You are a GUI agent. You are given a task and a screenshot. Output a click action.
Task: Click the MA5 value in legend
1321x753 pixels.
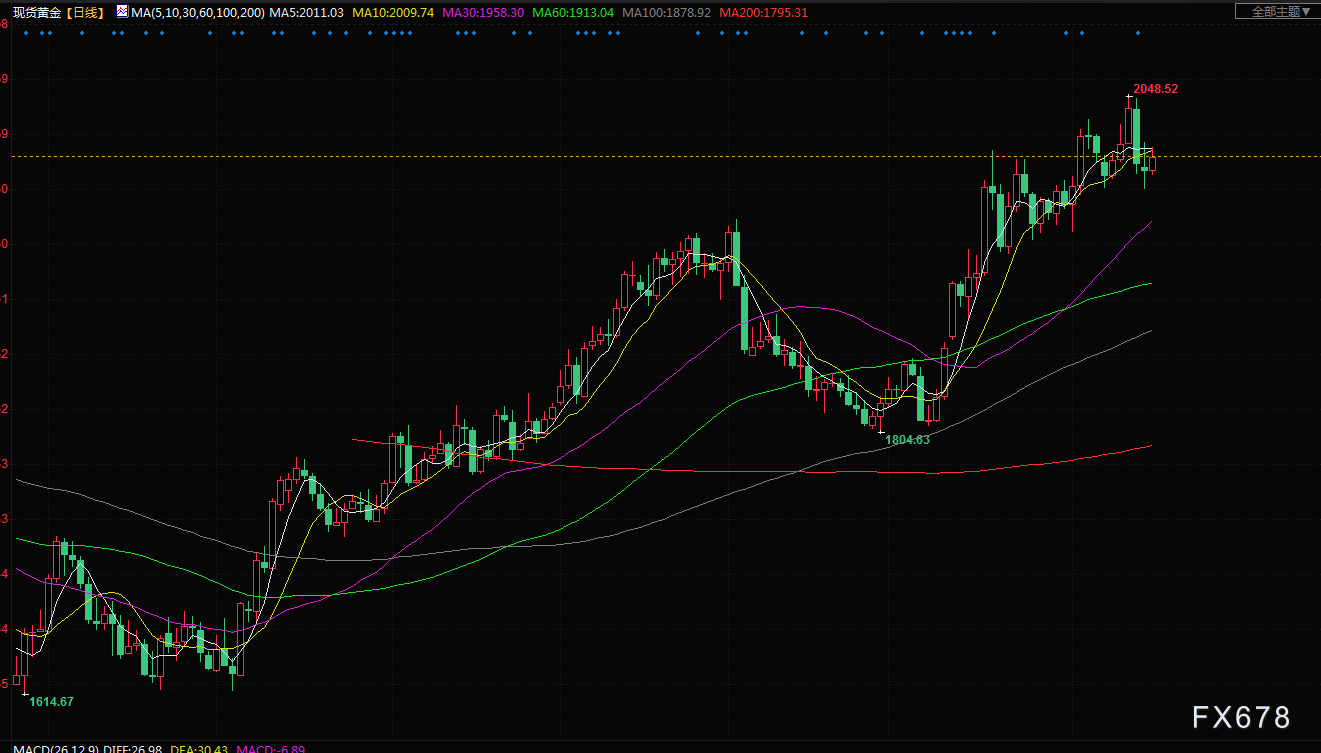tap(307, 13)
